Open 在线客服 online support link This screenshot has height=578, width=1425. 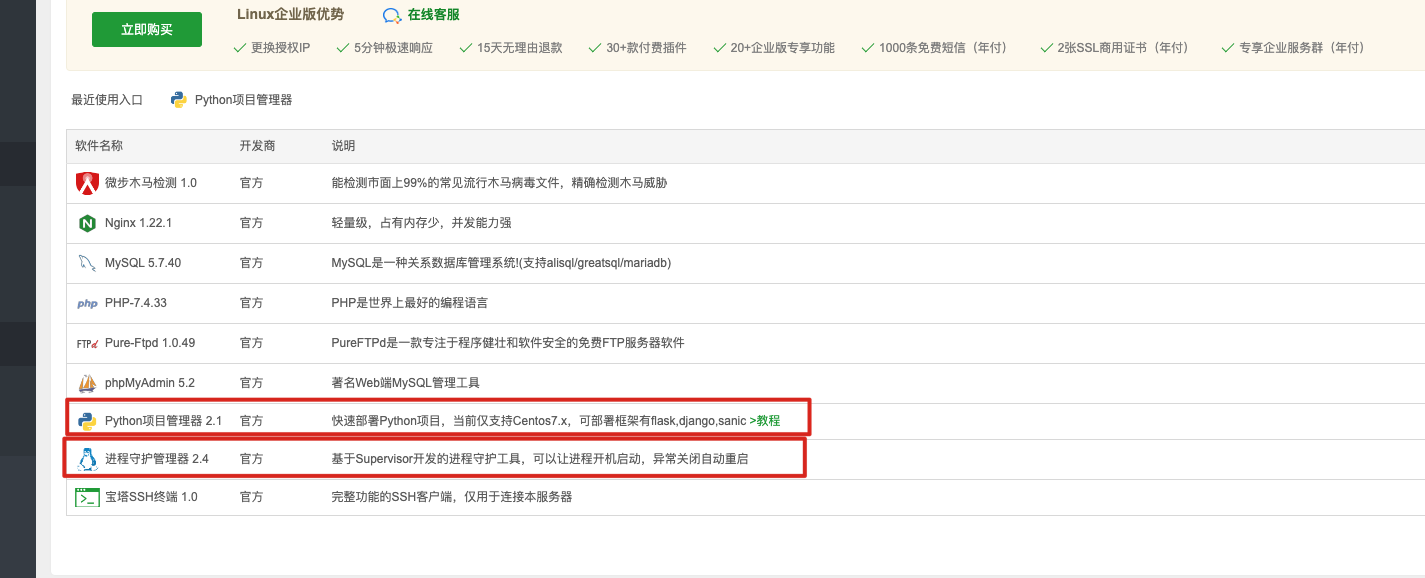point(434,15)
